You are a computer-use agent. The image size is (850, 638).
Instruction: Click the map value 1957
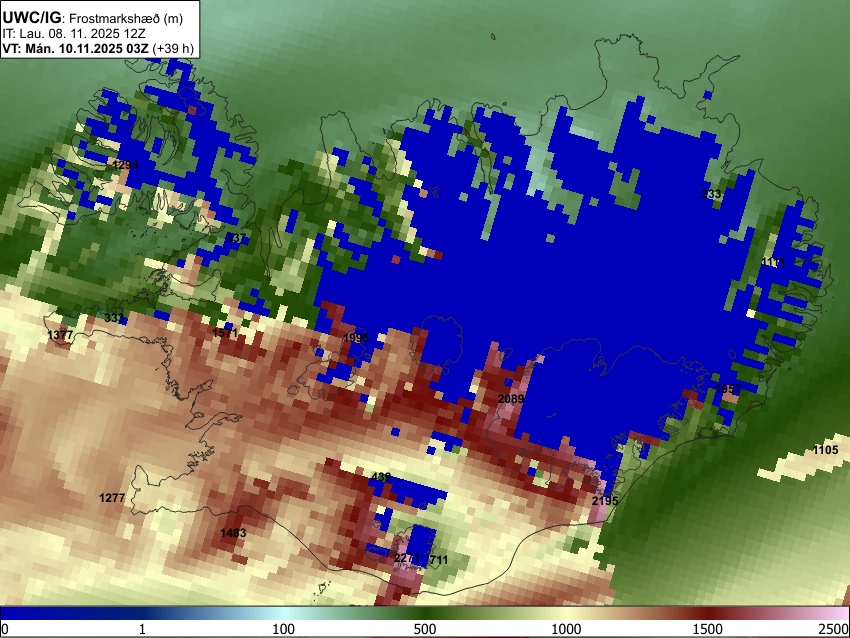click(728, 389)
